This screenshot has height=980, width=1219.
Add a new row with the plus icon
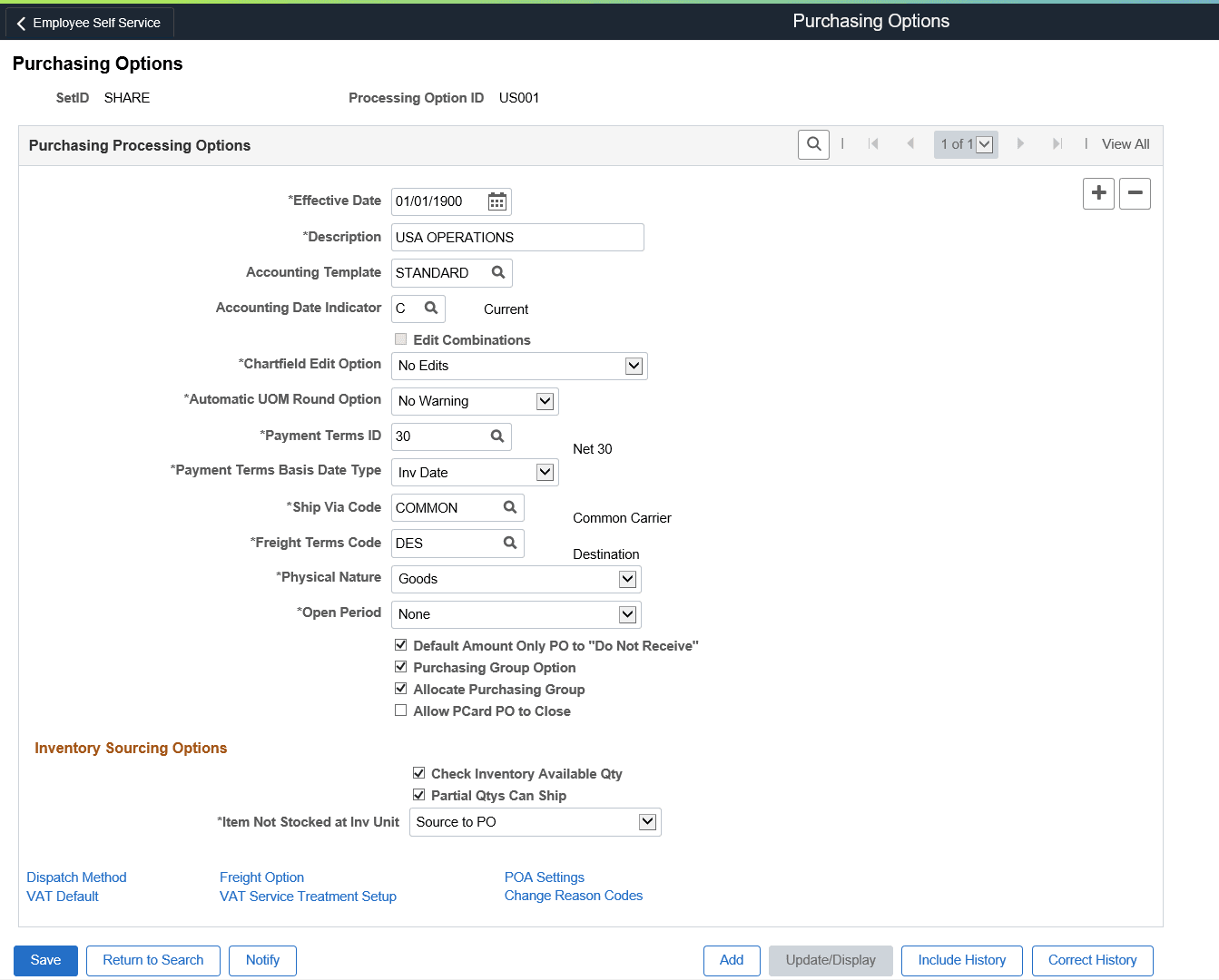(1098, 193)
